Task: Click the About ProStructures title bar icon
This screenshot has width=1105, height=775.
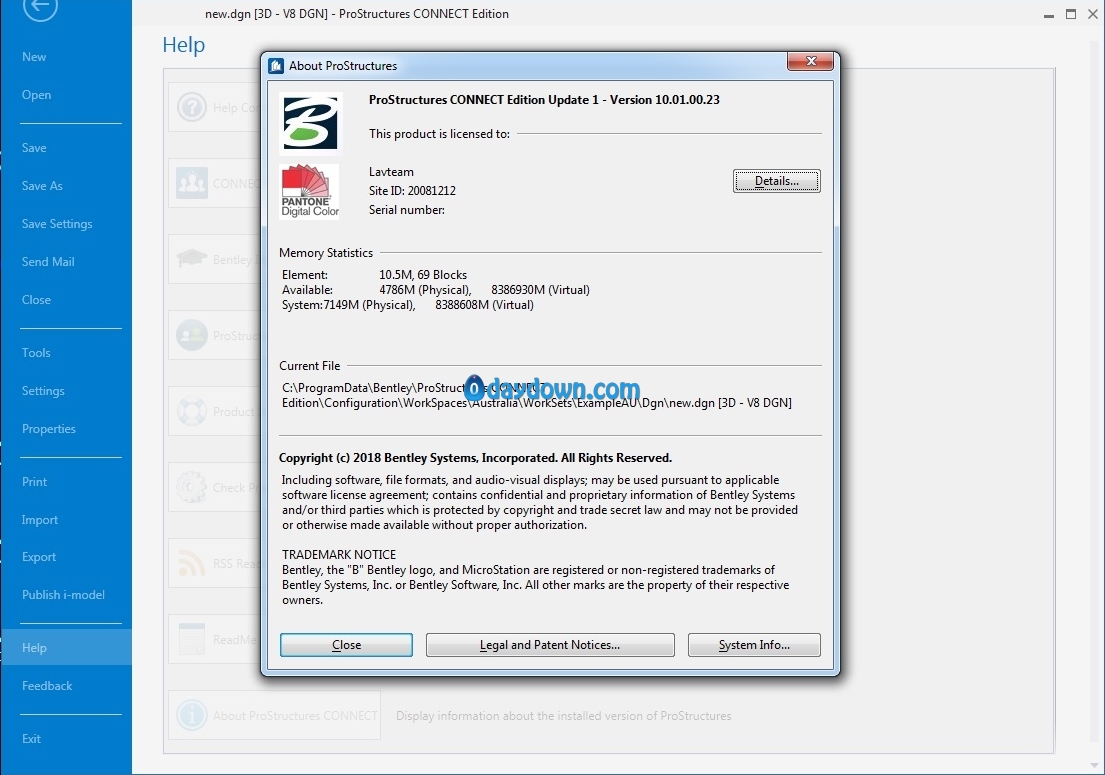Action: click(276, 66)
